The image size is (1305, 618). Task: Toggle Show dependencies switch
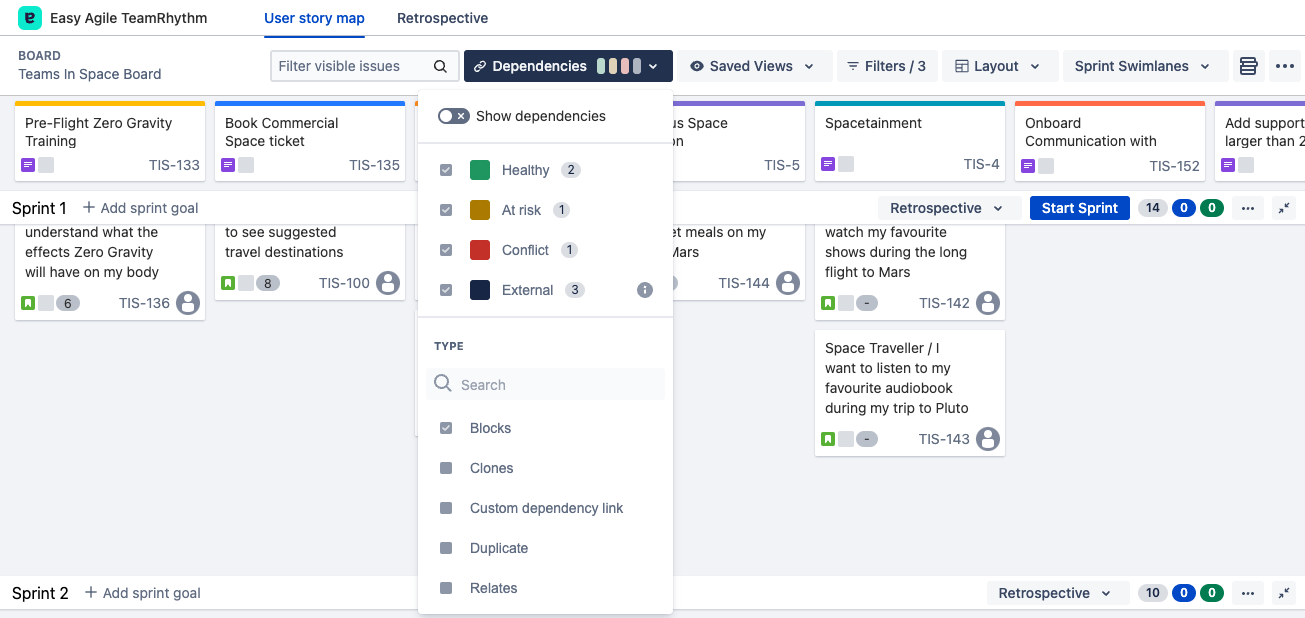point(453,116)
